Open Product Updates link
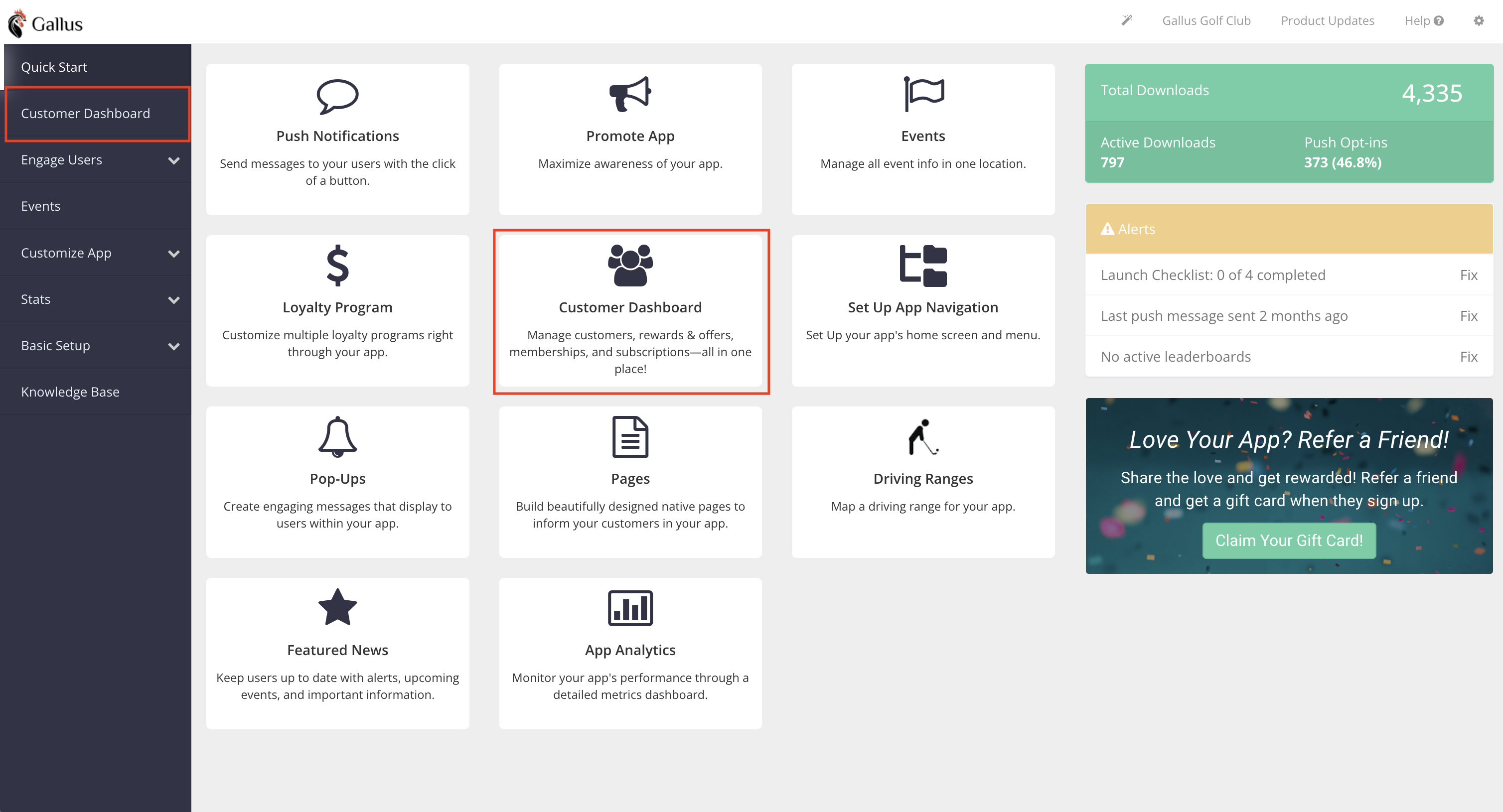This screenshot has width=1503, height=812. (1328, 20)
